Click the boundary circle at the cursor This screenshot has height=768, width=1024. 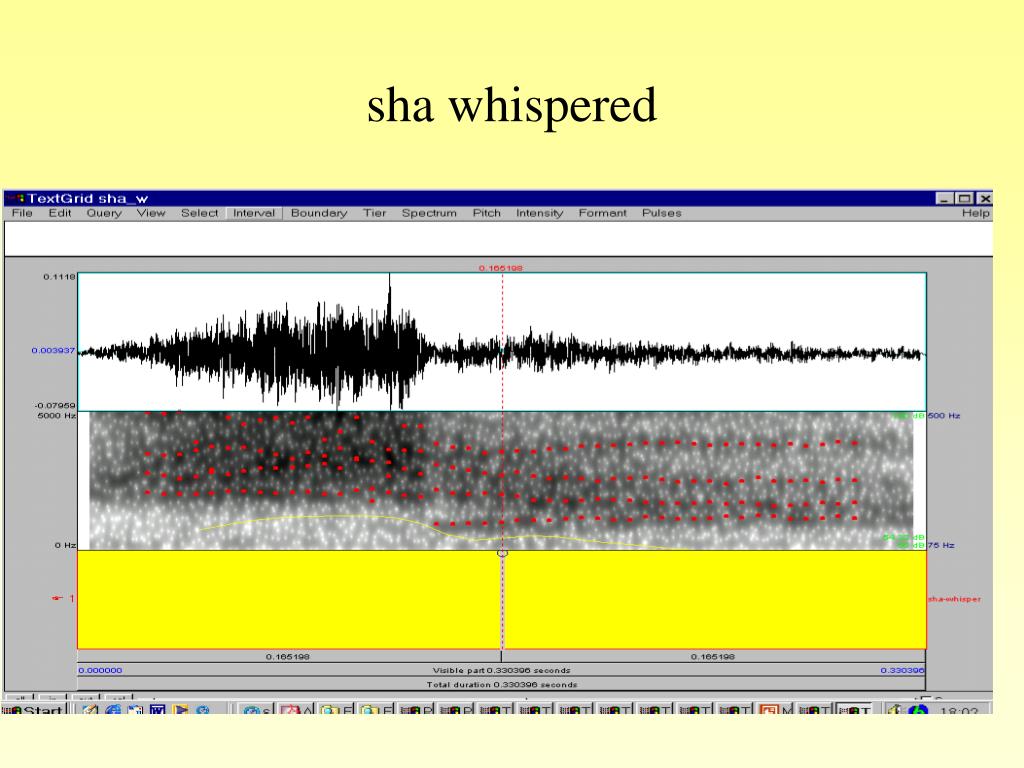pos(502,552)
